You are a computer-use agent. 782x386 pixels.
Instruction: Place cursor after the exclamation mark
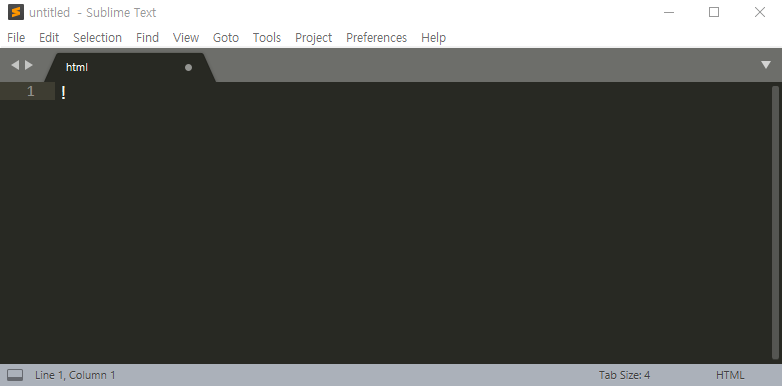point(67,92)
